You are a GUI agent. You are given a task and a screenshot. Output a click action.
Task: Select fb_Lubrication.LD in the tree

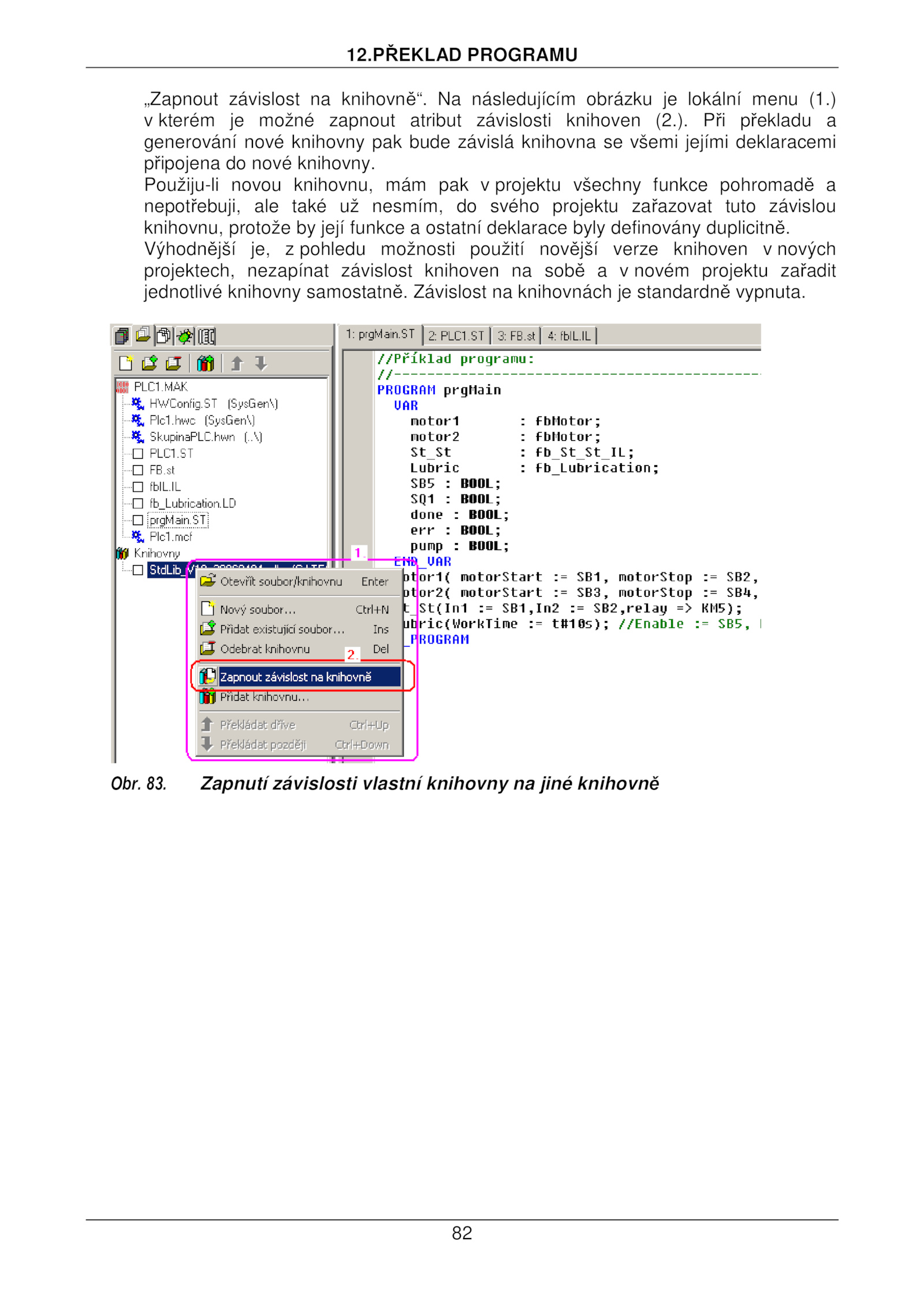(193, 504)
